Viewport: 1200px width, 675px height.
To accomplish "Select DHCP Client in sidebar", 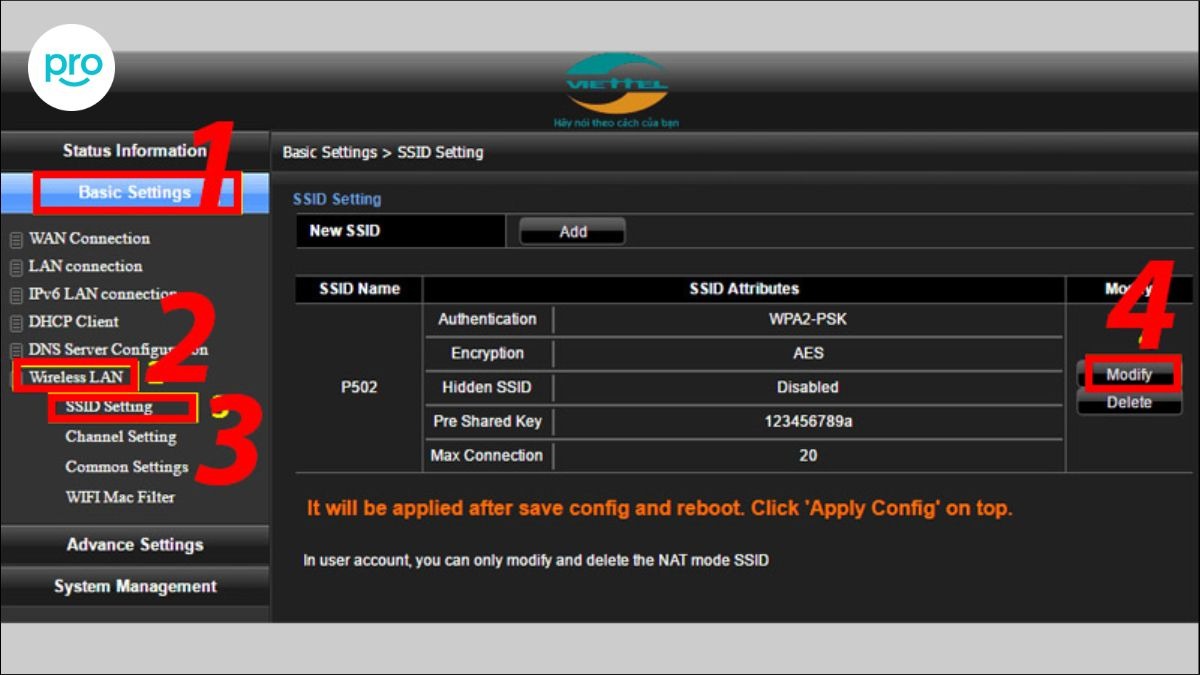I will (74, 322).
